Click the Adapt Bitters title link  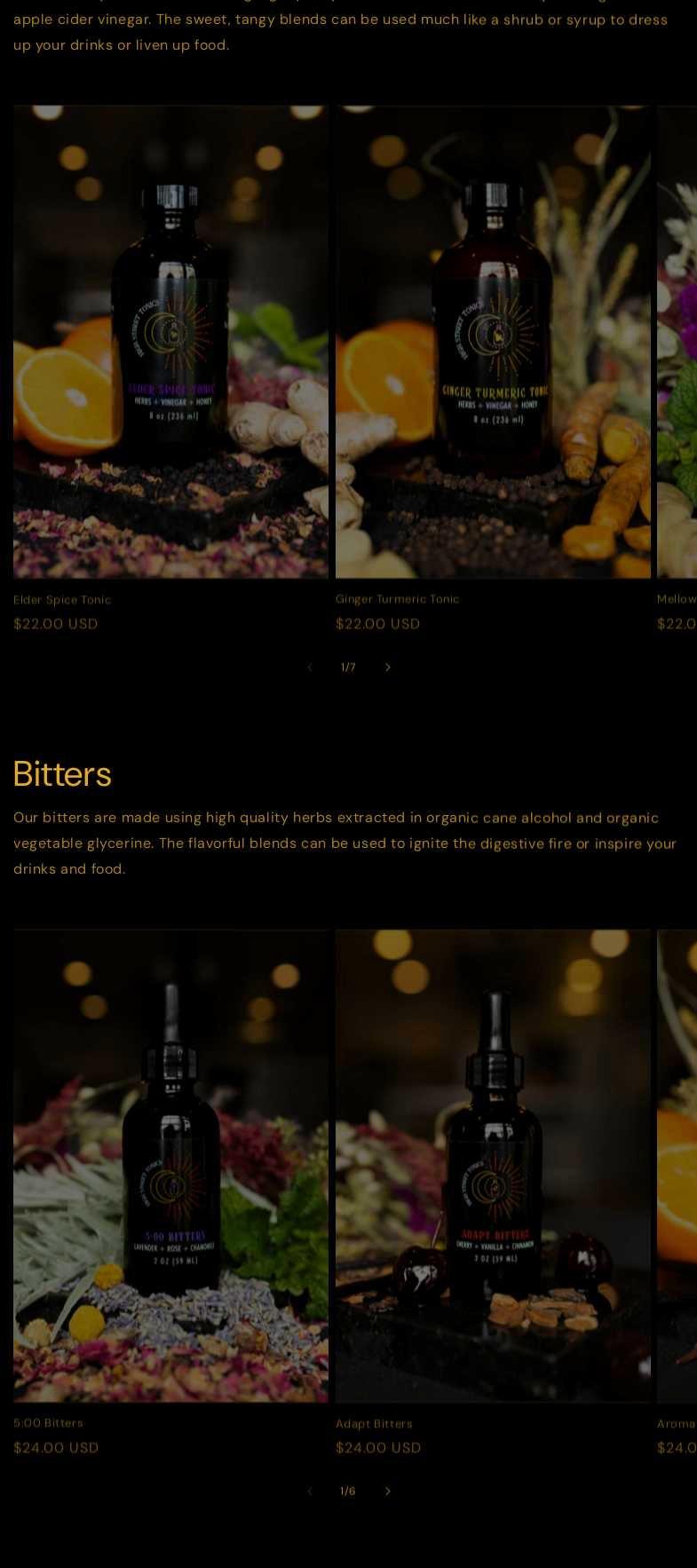point(374,1424)
